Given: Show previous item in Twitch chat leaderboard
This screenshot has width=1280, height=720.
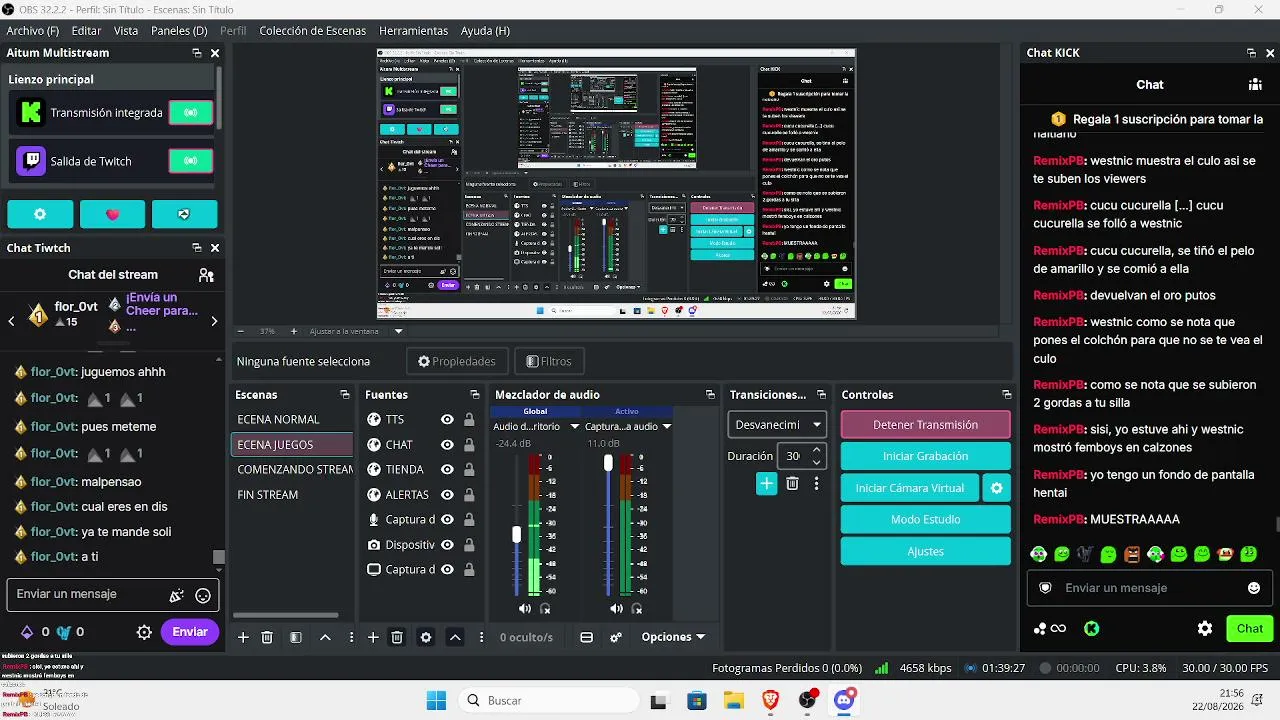Looking at the screenshot, I should (11, 321).
